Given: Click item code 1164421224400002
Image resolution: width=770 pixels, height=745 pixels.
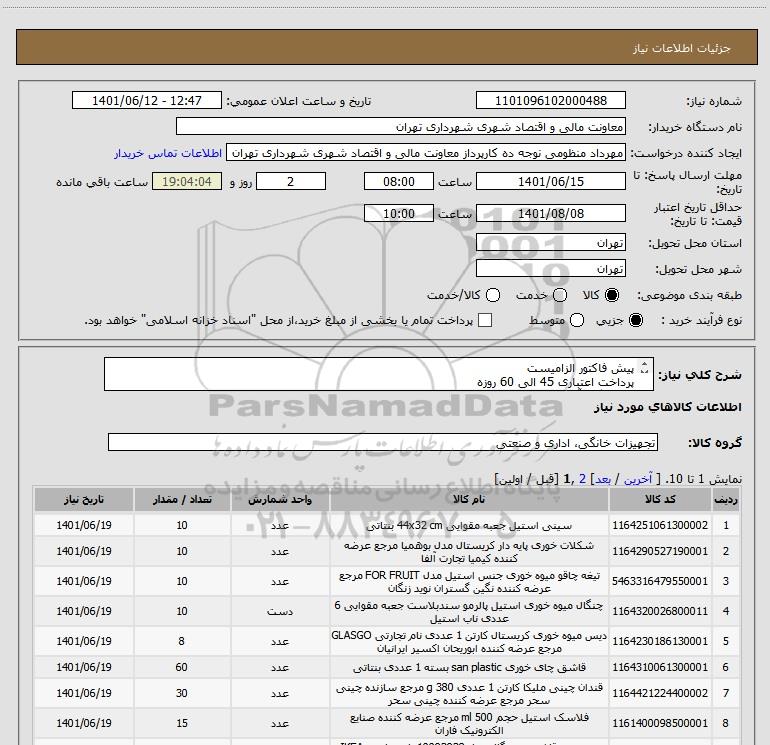Looking at the screenshot, I should tap(660, 693).
